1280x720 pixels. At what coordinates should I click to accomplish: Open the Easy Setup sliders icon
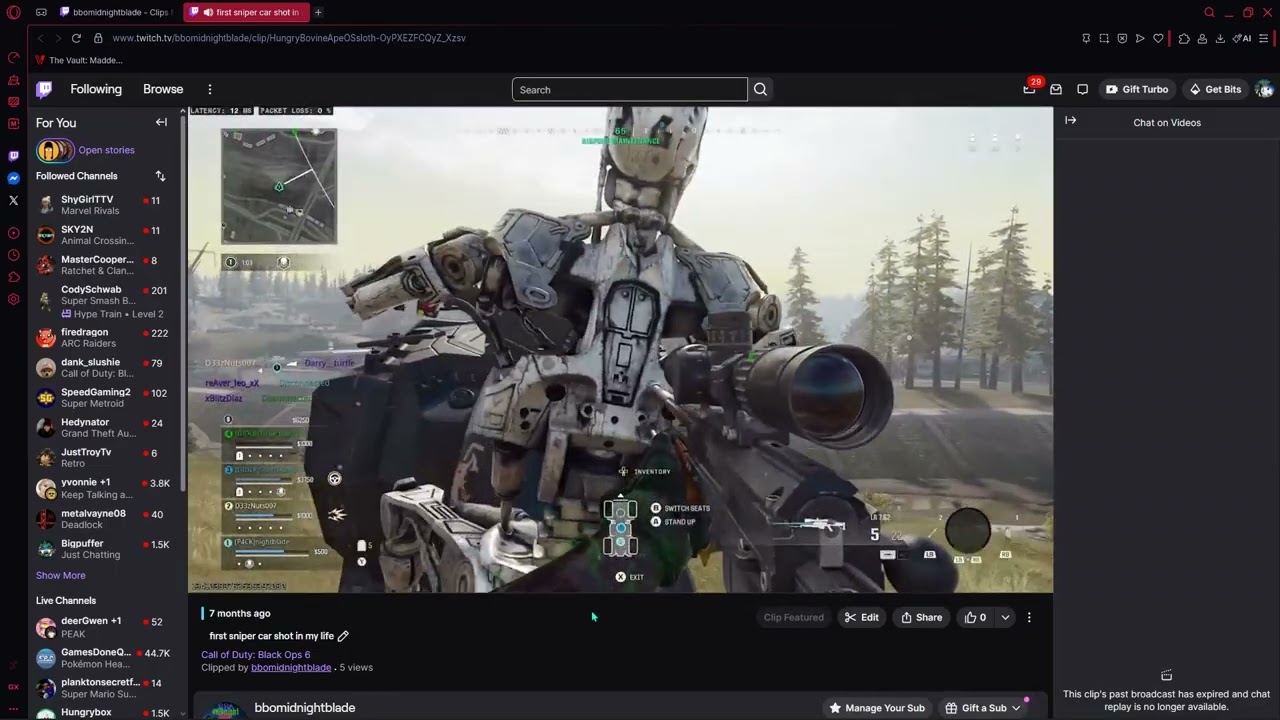coord(1264,38)
